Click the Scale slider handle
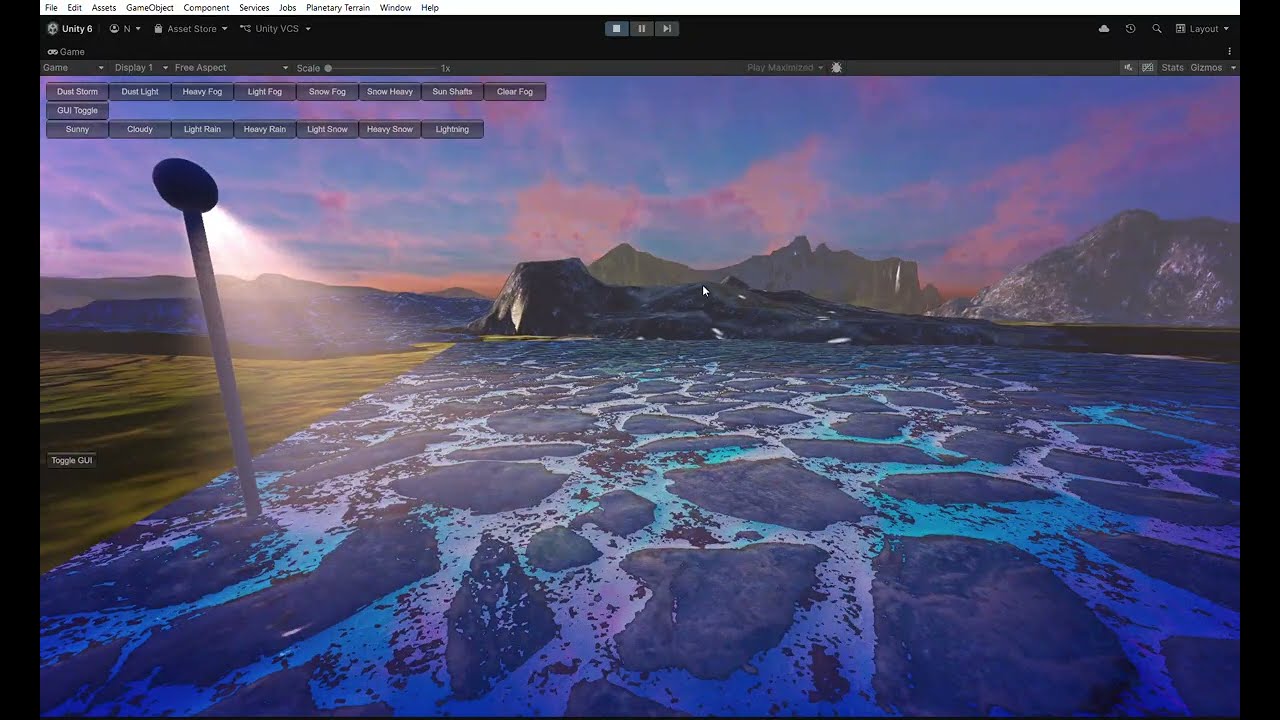The height and width of the screenshot is (720, 1280). tap(328, 68)
